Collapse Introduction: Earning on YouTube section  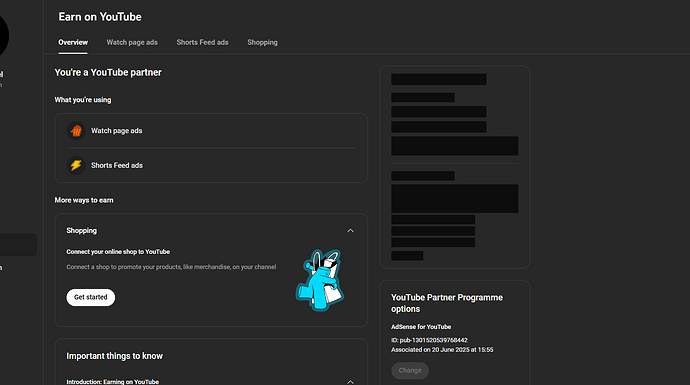350,381
